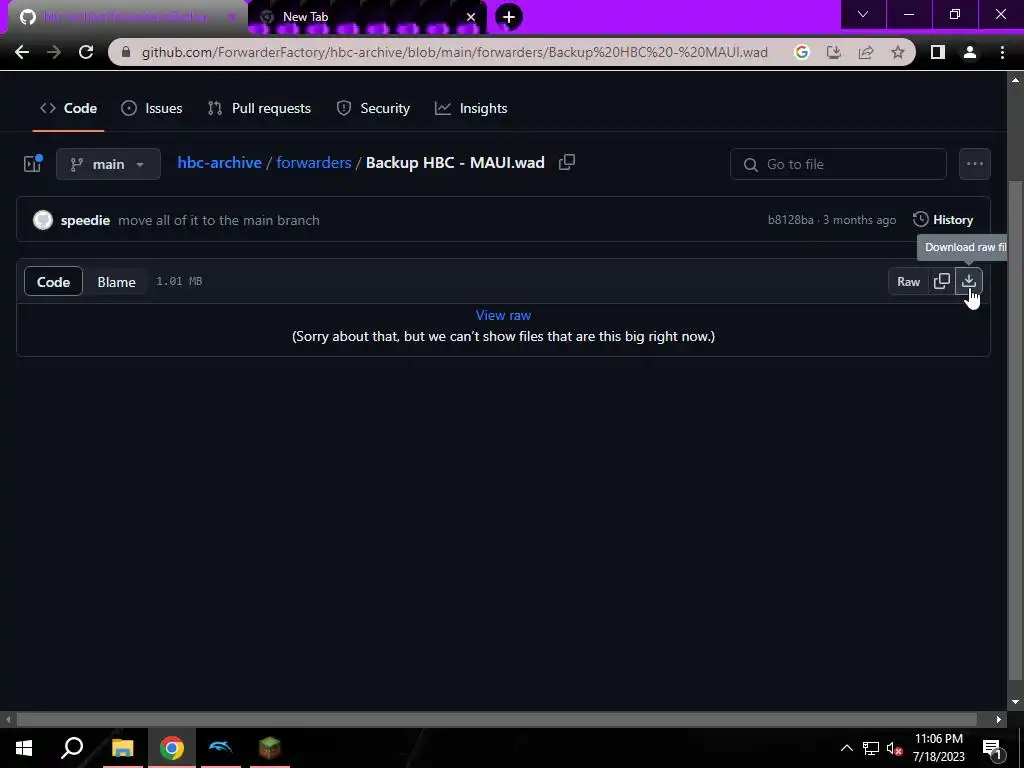Click the install app icon in address bar

[x=834, y=52]
